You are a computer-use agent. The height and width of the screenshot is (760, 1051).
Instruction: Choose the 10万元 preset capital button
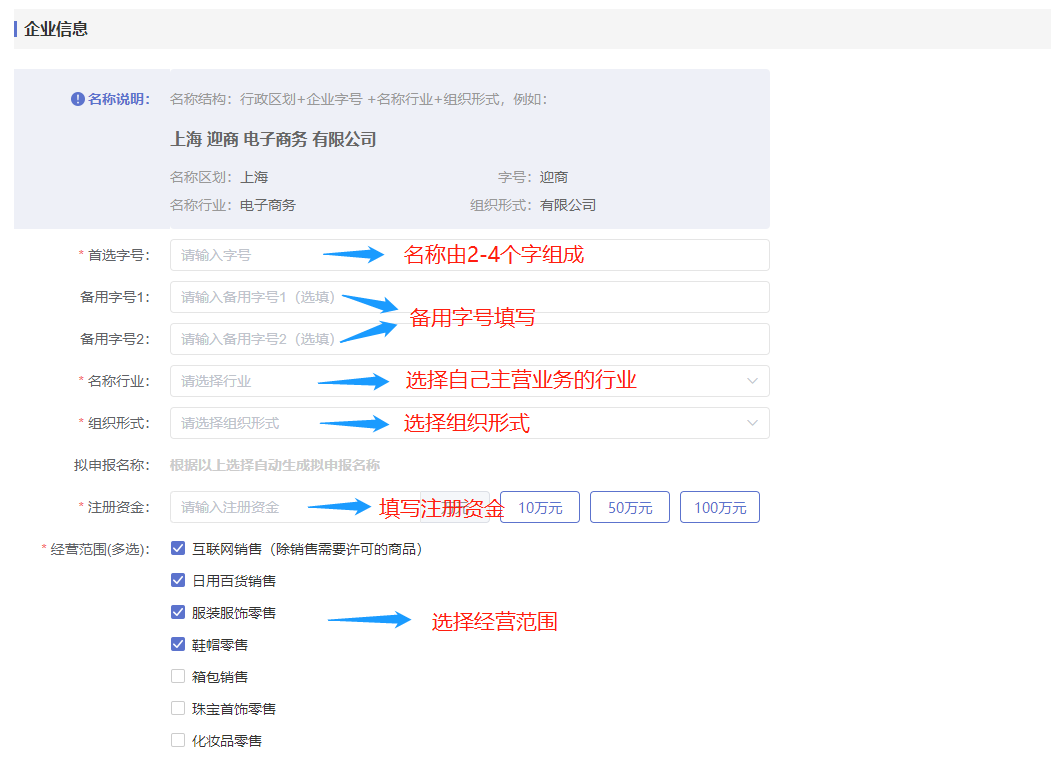coord(540,507)
